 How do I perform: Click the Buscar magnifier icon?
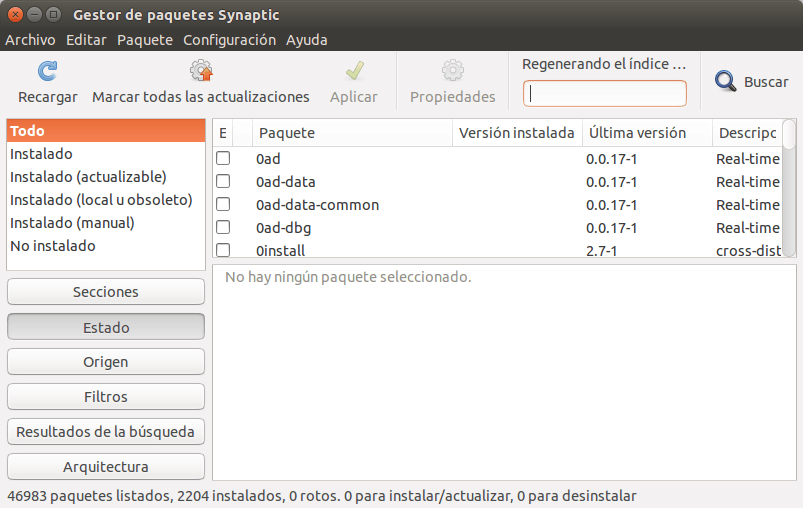point(725,81)
